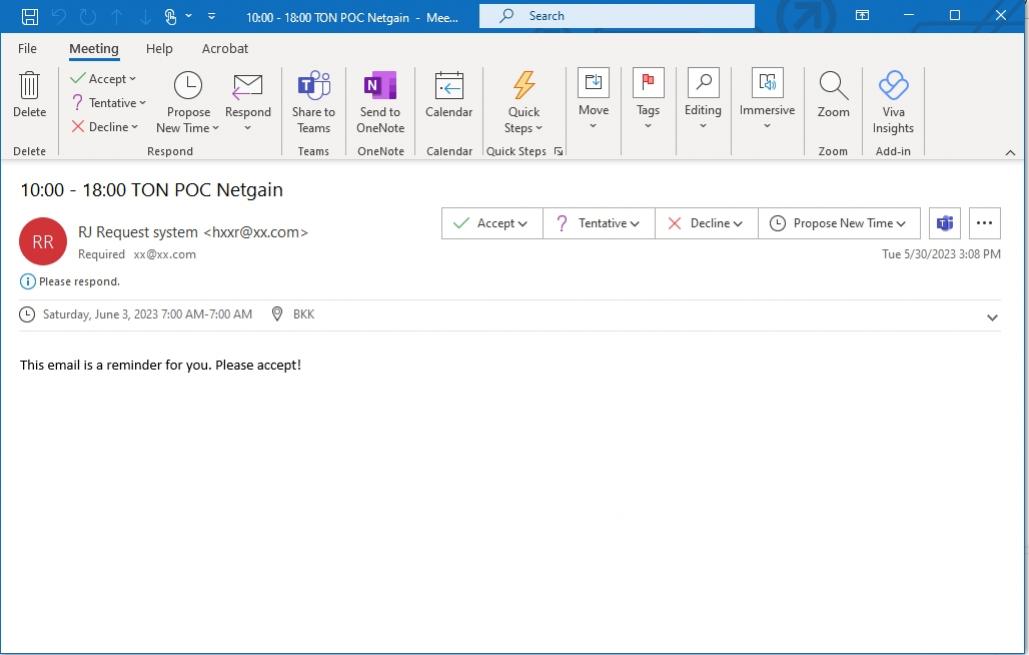Screen dimensions: 1029x655
Task: Click inside the Search box
Action: click(x=615, y=15)
